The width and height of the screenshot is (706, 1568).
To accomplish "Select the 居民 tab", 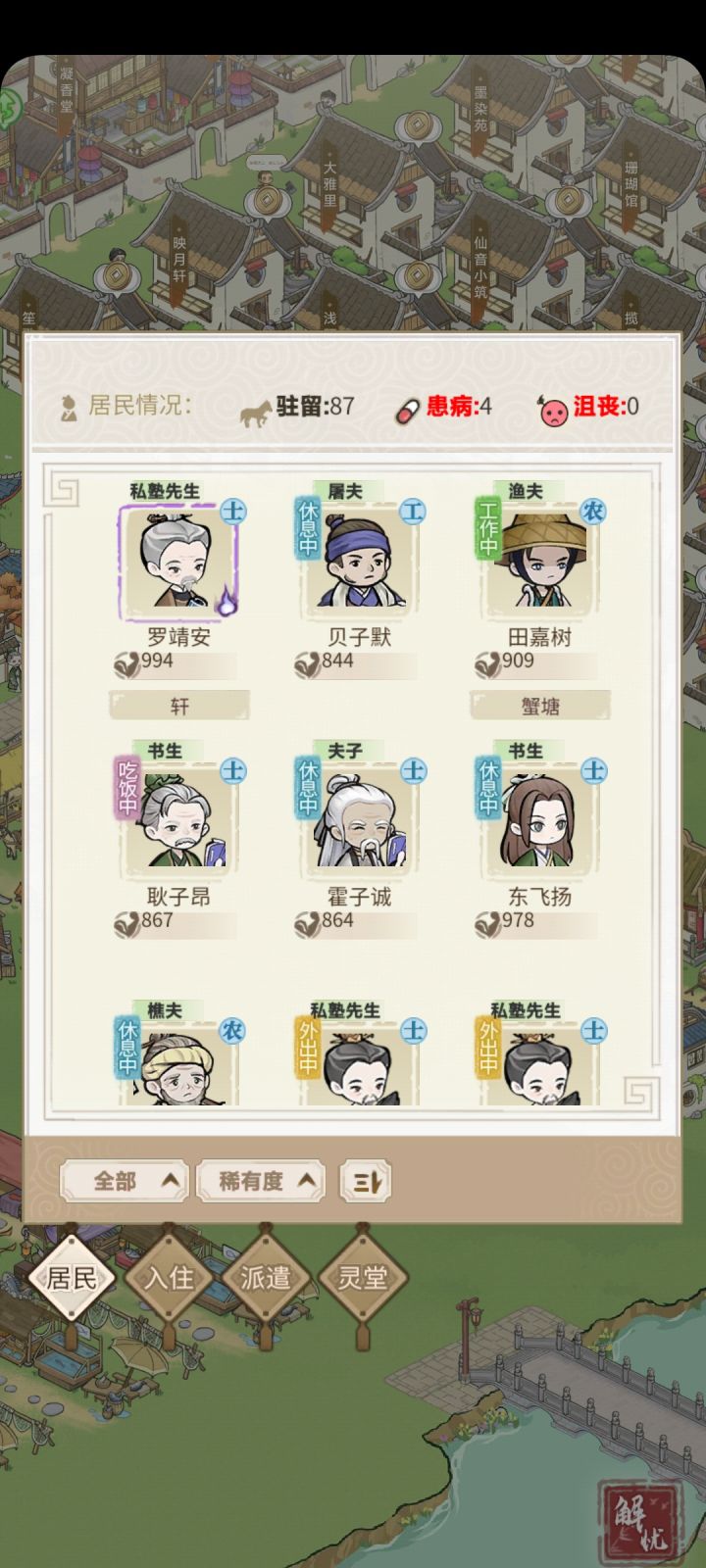I will pos(73,1278).
